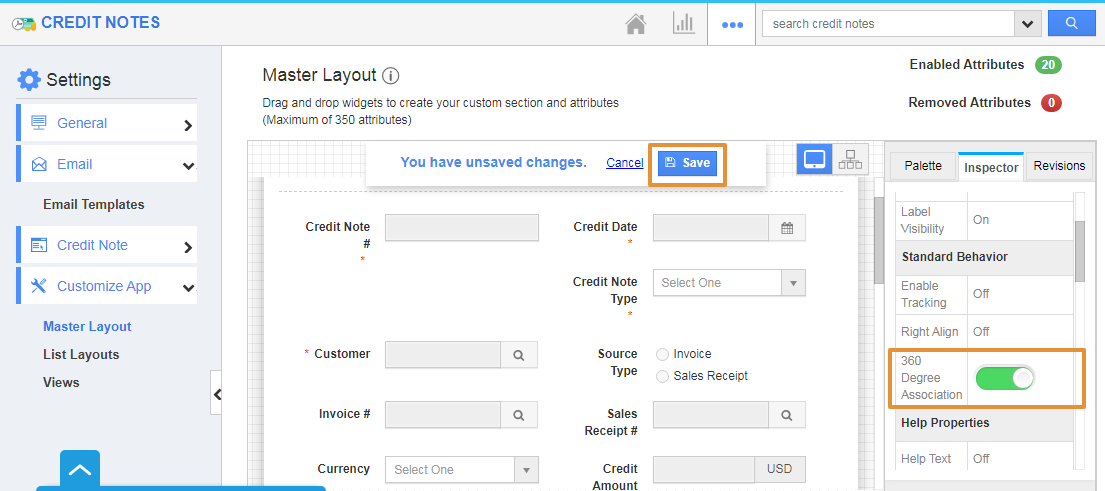
Task: Click the USD currency label
Action: 780,470
